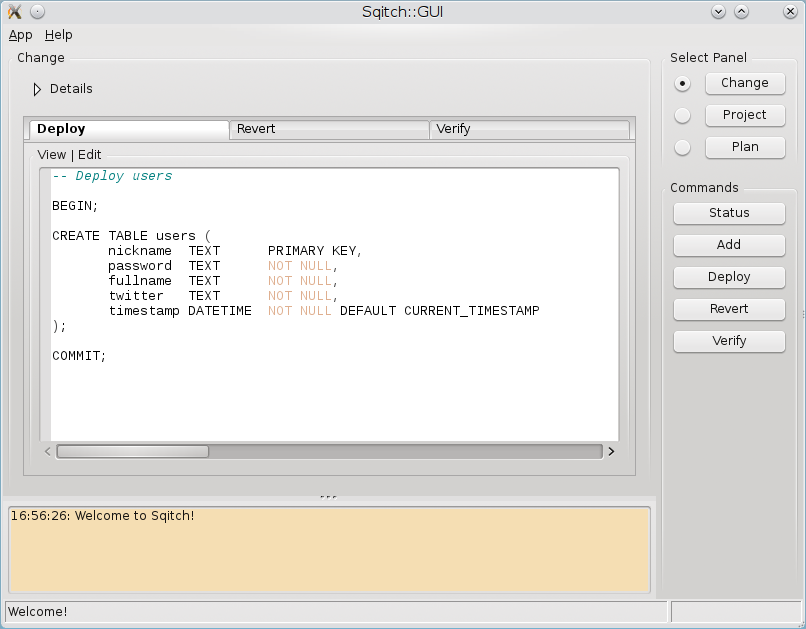
Task: Select the Project panel radio button
Action: [x=682, y=115]
